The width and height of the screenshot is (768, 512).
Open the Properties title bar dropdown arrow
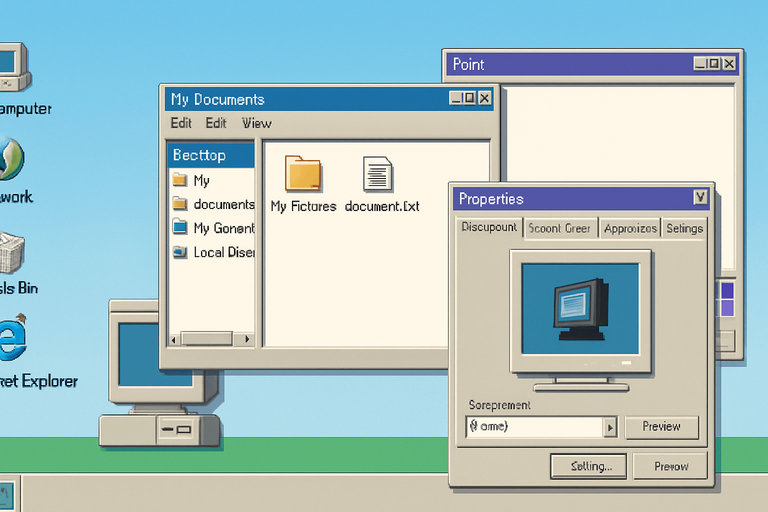(x=699, y=198)
